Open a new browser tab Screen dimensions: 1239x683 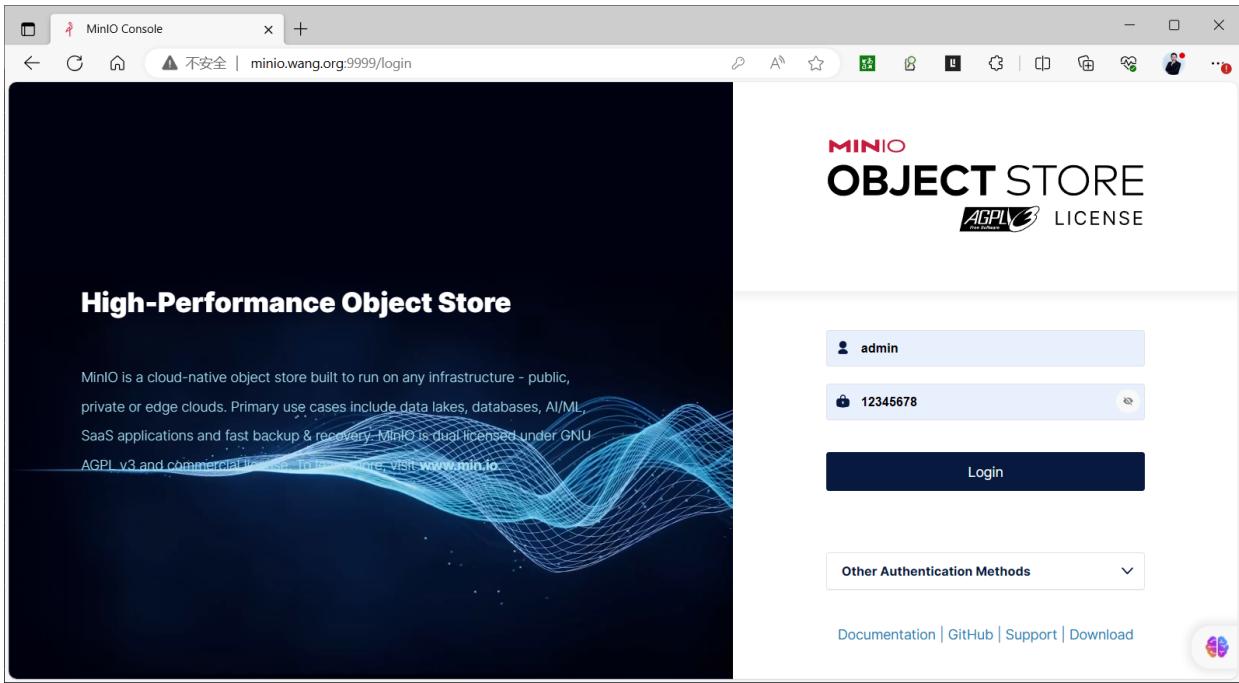tap(302, 27)
